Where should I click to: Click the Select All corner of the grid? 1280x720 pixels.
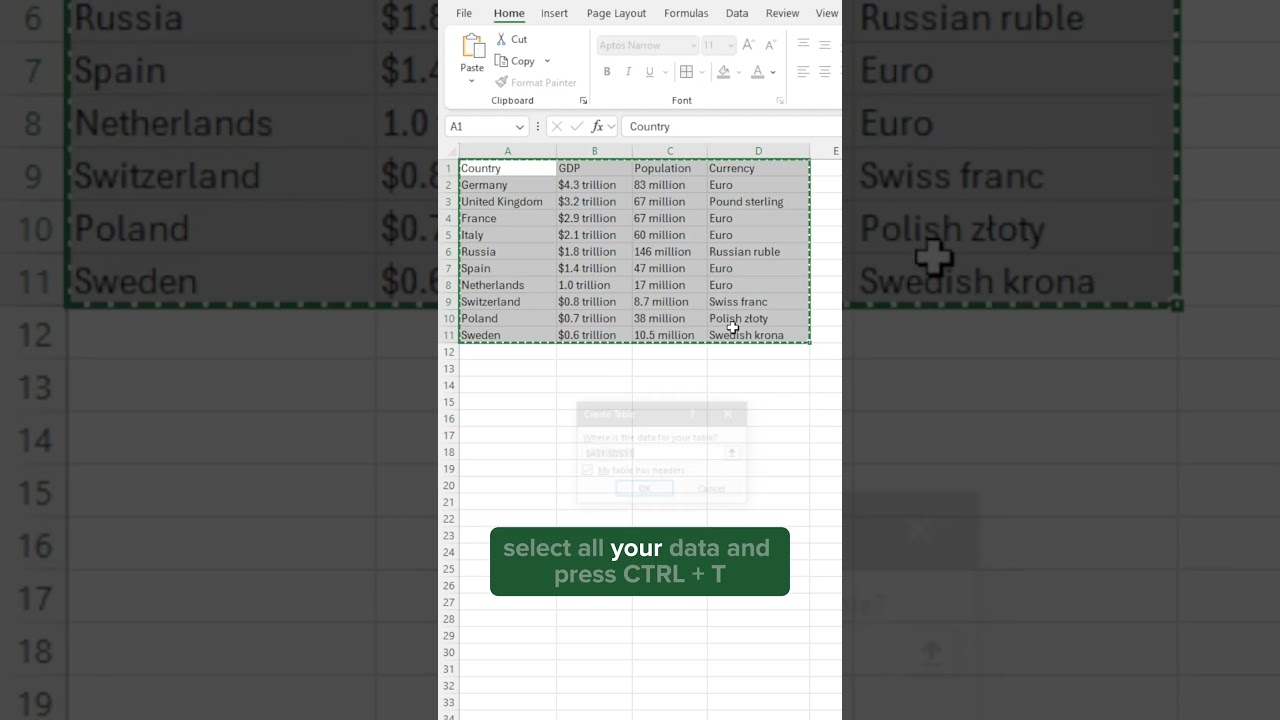[449, 151]
